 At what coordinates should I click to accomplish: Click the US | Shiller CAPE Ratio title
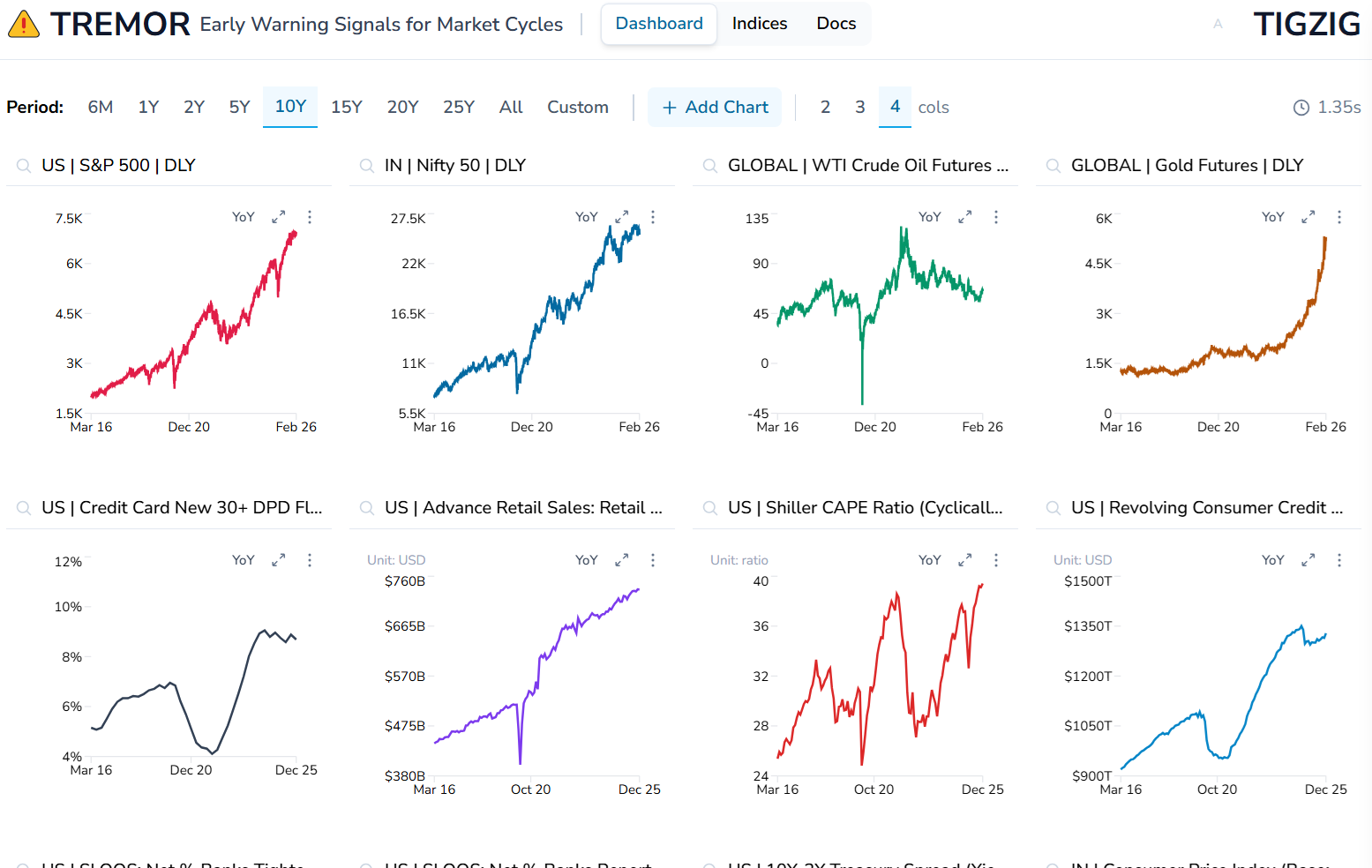coord(866,508)
